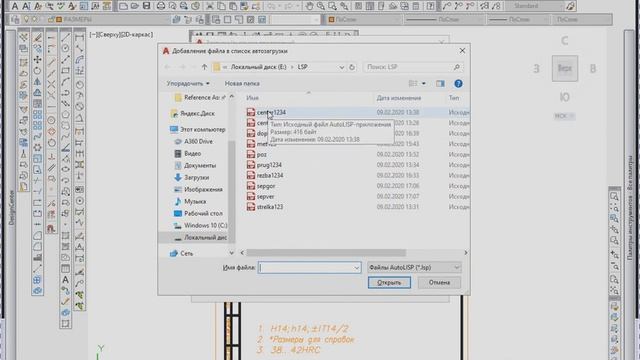Click the Match Properties brush icon beside Standard

pos(570,6)
